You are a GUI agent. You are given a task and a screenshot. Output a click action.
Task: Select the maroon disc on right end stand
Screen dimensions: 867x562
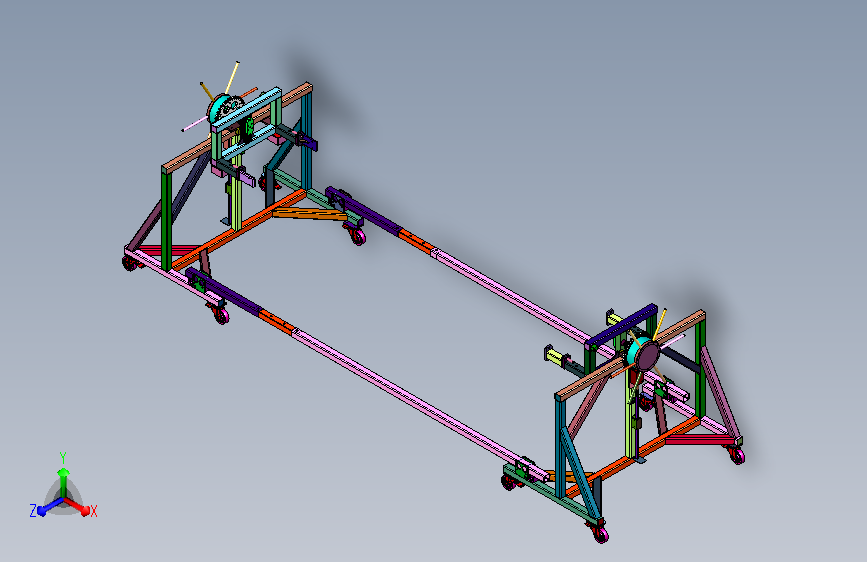pyautogui.click(x=647, y=356)
